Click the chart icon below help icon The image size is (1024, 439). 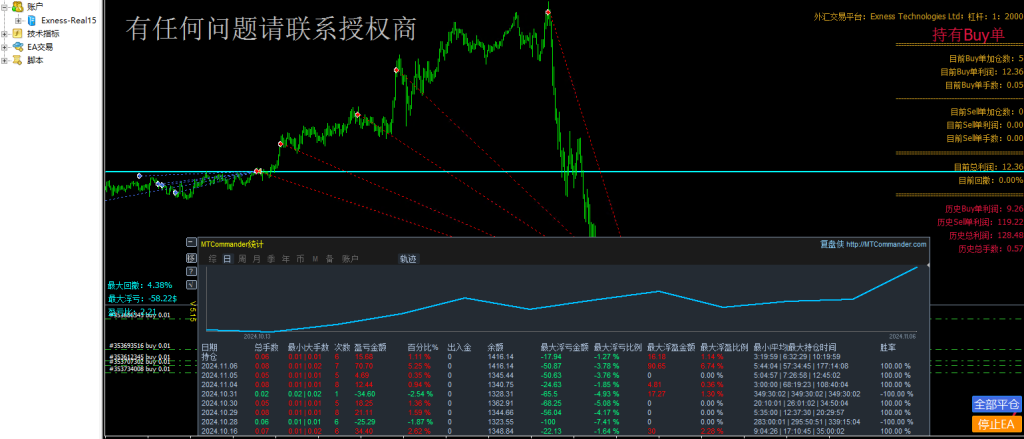191,285
